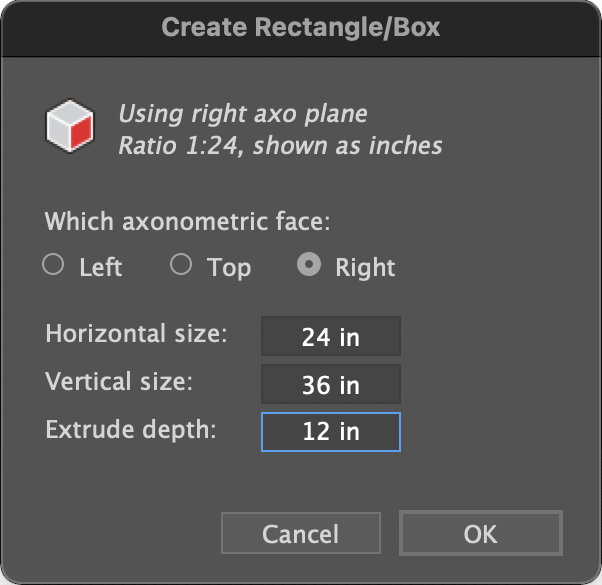Screen dimensions: 602x585
Task: Click the Horizontal size field showing 24 in
Action: click(x=331, y=336)
